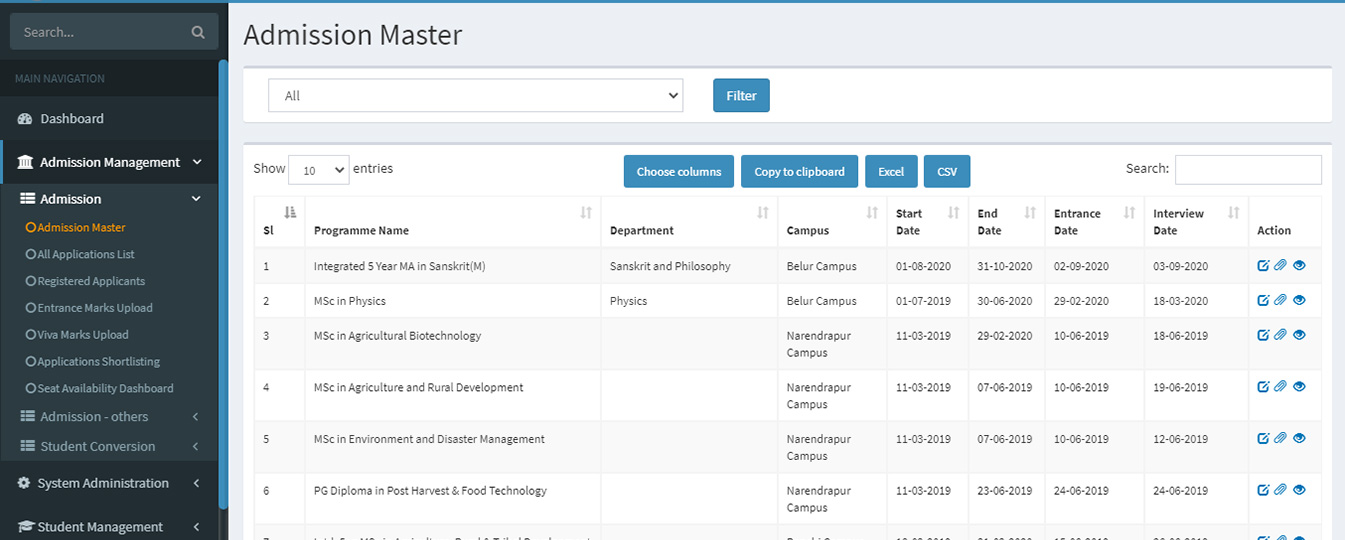
Task: Click view eye icon for MSc in Agriculture and Rural Development
Action: (x=1299, y=386)
